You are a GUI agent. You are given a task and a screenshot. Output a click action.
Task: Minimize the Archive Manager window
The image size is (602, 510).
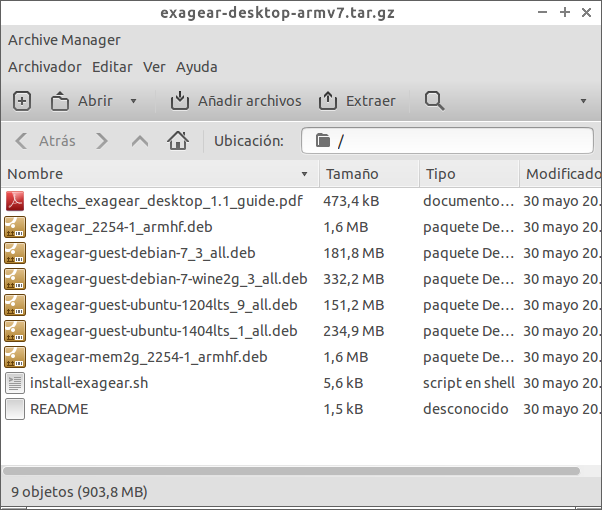pyautogui.click(x=542, y=12)
